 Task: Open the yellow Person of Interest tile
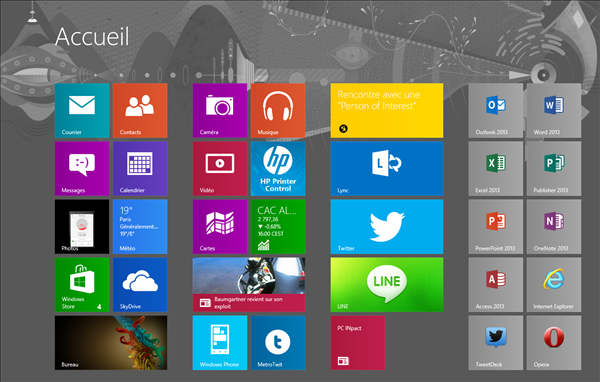click(x=387, y=111)
